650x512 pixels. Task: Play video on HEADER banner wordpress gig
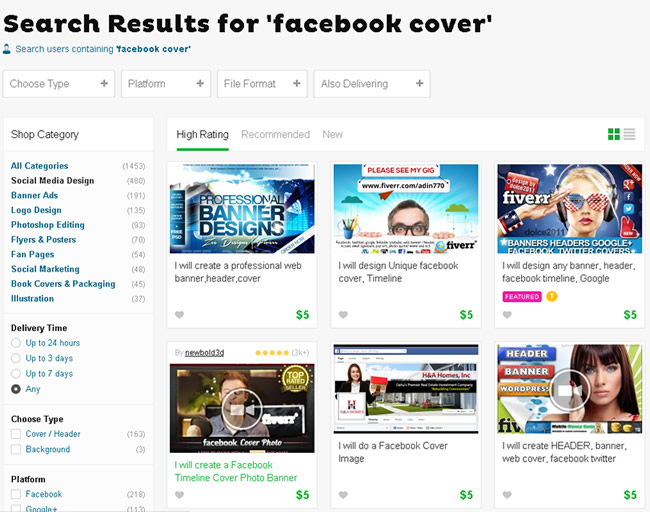(x=570, y=390)
